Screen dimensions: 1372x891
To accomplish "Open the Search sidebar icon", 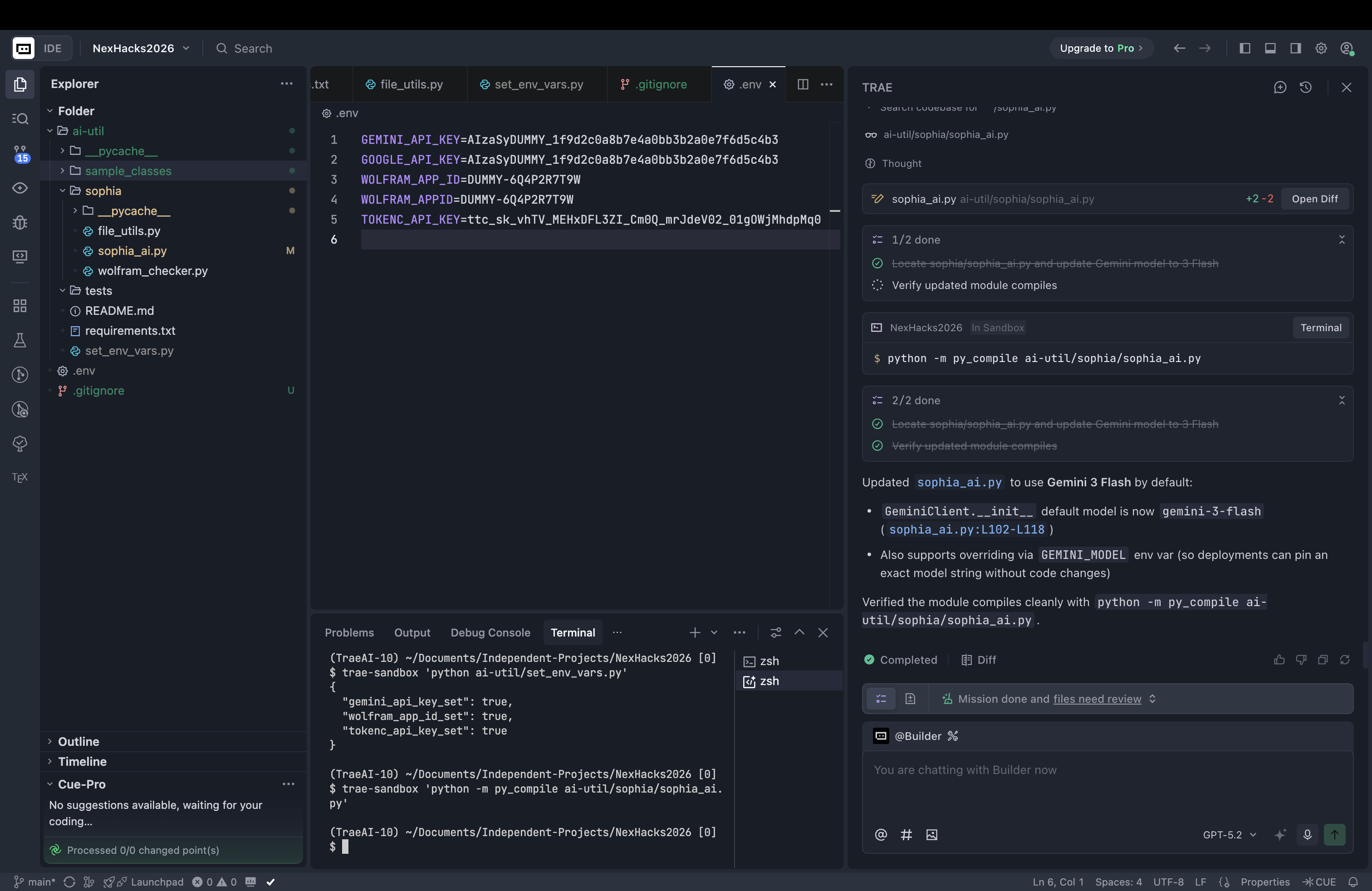I will (20, 119).
